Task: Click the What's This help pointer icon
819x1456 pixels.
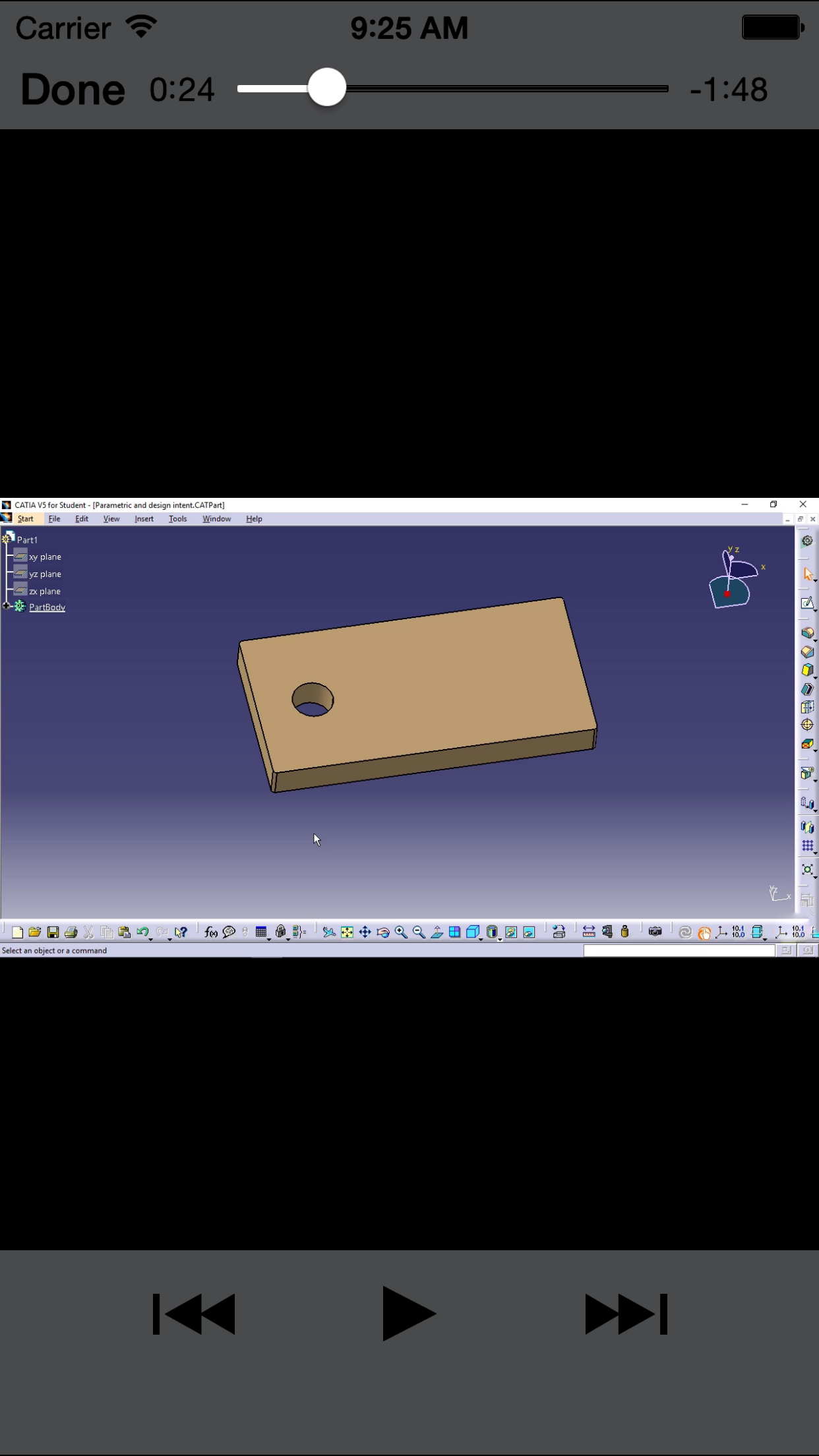Action: pyautogui.click(x=181, y=932)
